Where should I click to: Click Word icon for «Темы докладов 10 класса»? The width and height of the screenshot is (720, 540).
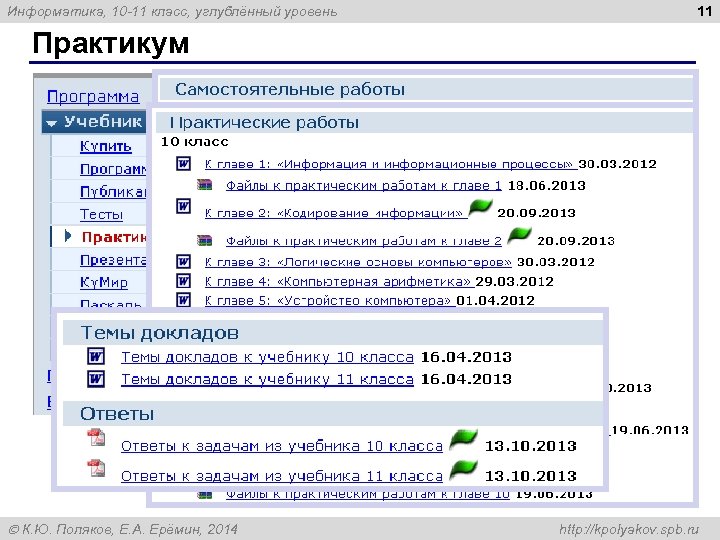(96, 356)
